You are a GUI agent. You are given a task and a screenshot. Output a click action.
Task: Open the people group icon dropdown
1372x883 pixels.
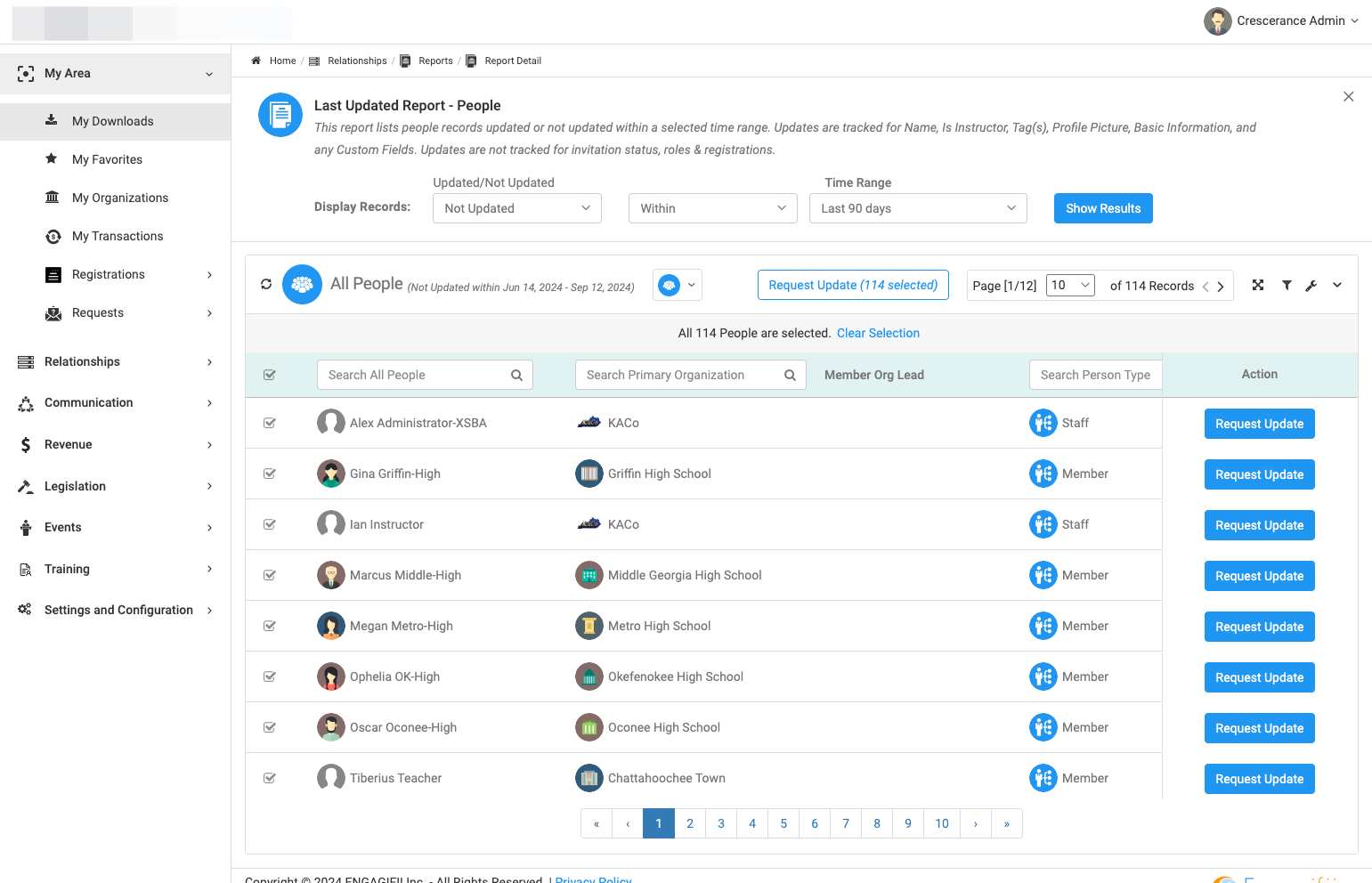tap(678, 285)
